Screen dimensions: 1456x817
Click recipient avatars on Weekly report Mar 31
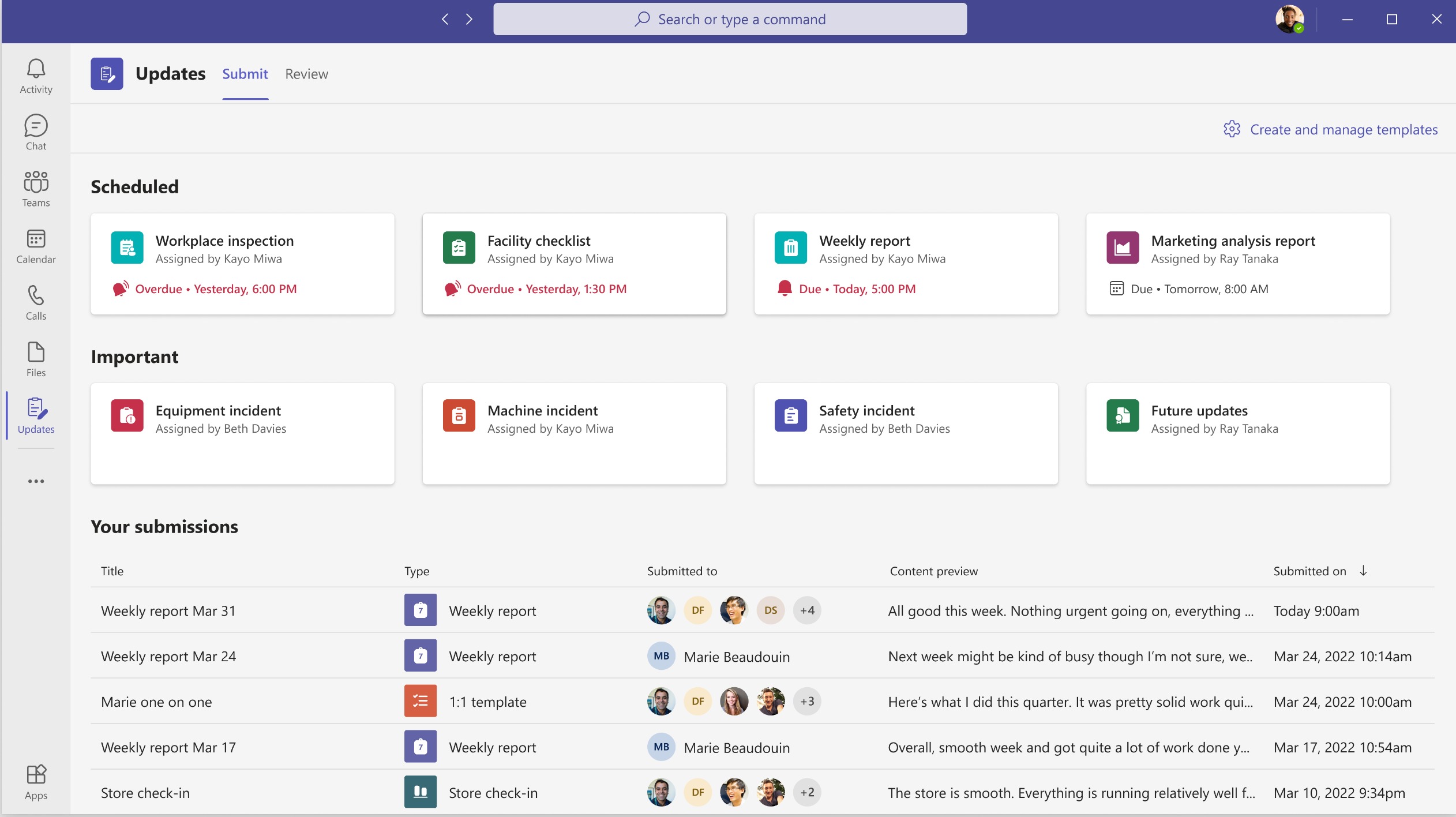tap(734, 610)
